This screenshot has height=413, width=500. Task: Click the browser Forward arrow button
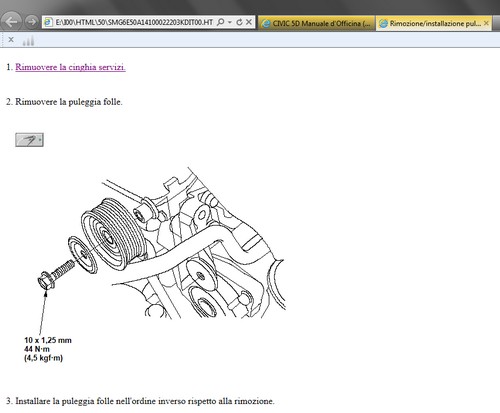pyautogui.click(x=32, y=22)
